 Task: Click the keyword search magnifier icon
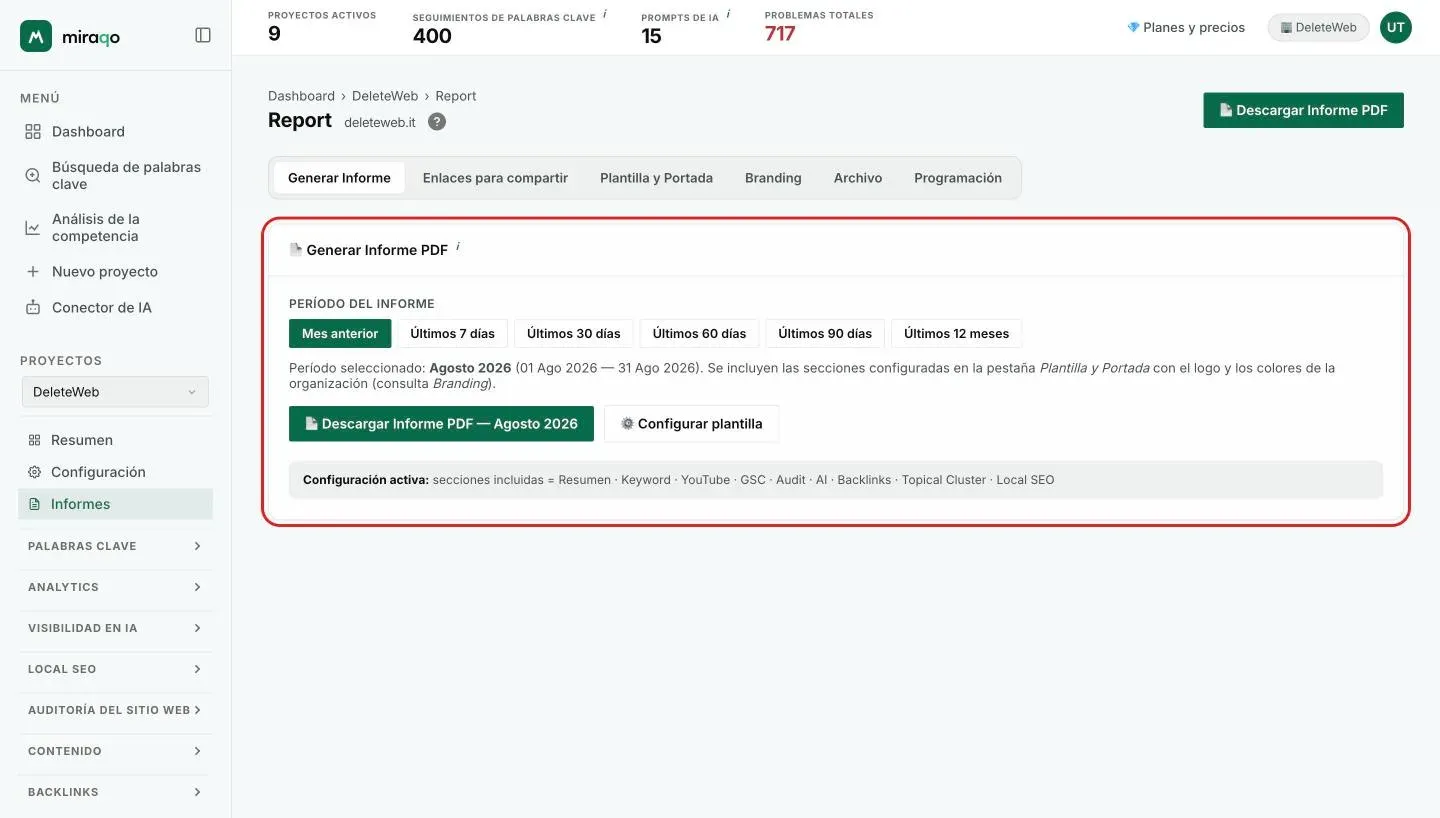[x=33, y=175]
